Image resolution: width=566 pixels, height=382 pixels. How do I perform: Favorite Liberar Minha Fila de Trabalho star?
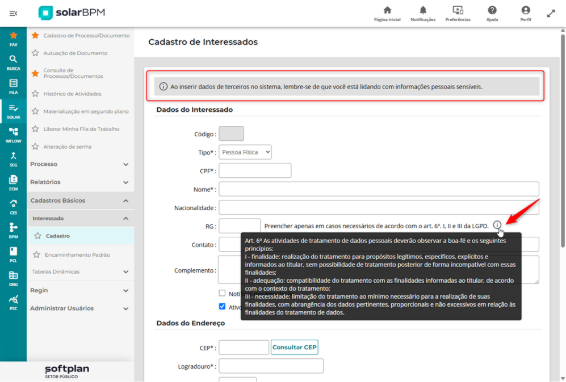click(x=35, y=129)
